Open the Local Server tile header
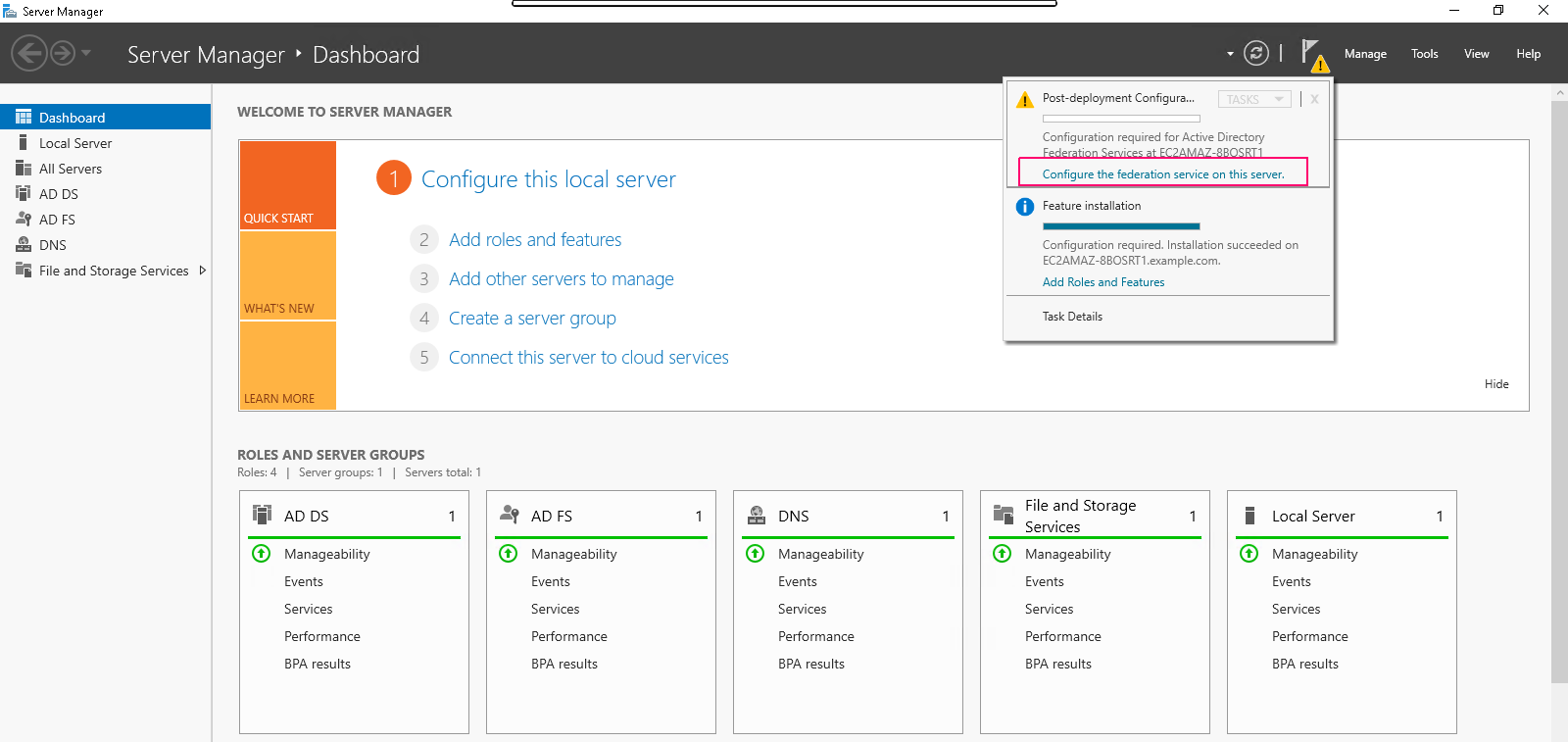 1342,516
